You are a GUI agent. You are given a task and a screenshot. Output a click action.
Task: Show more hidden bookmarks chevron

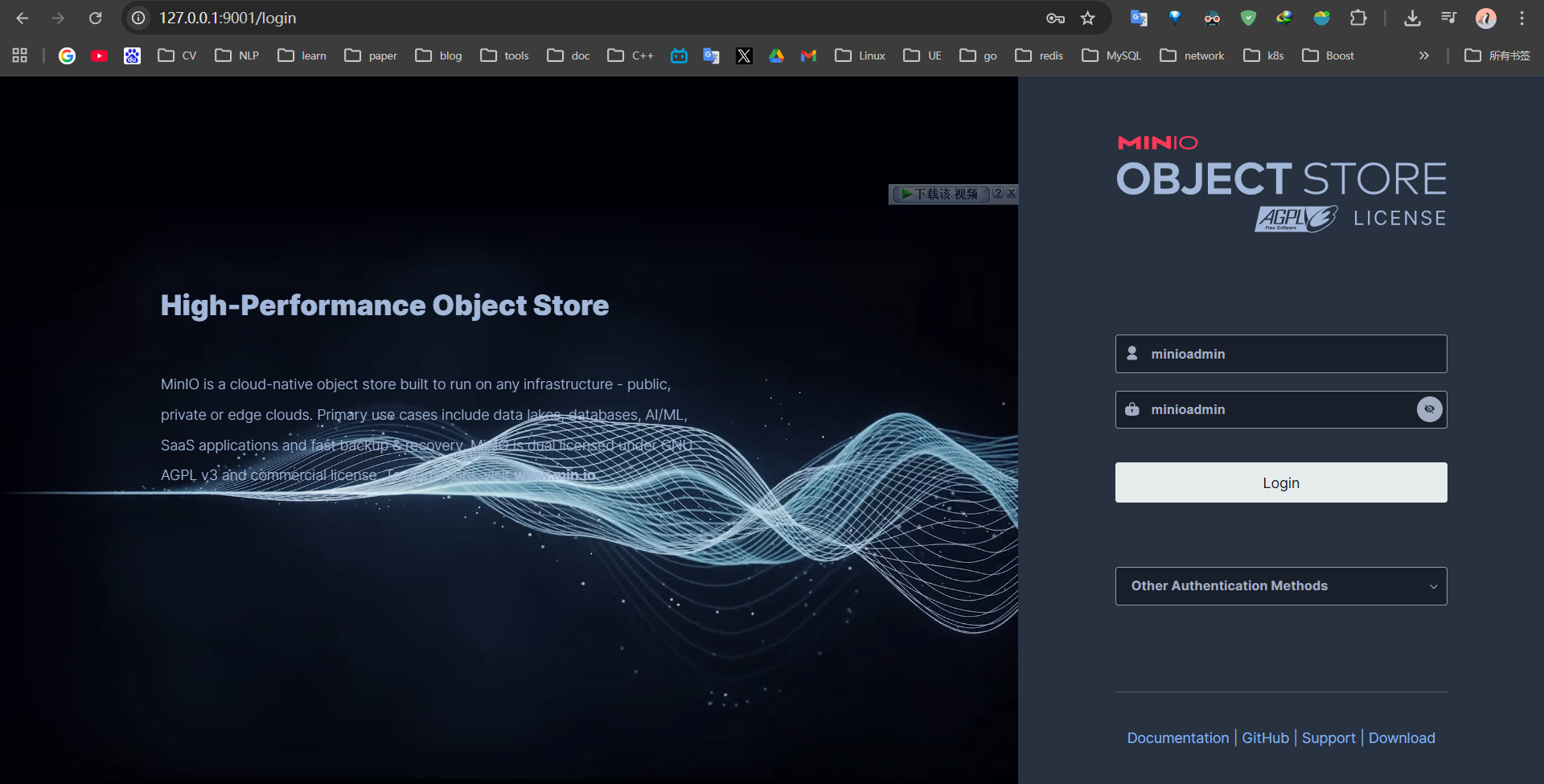[1424, 55]
